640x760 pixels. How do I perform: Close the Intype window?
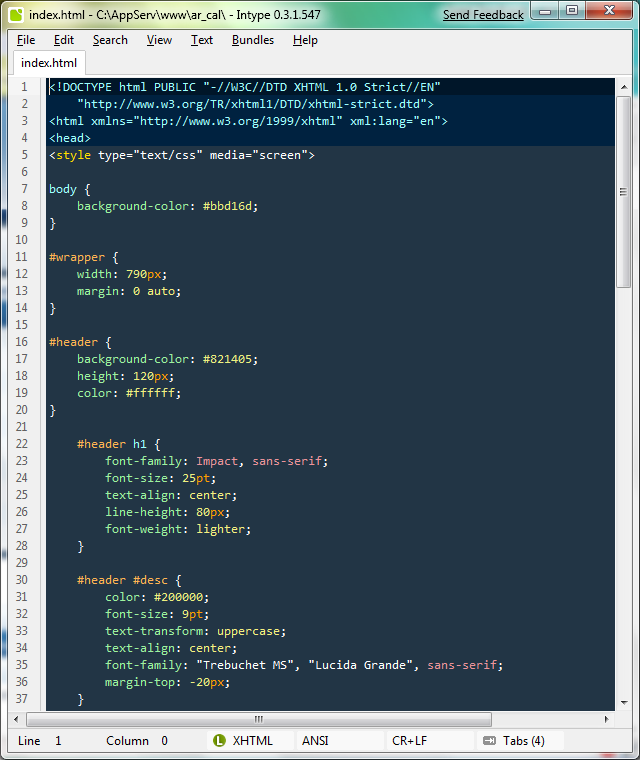click(x=609, y=11)
